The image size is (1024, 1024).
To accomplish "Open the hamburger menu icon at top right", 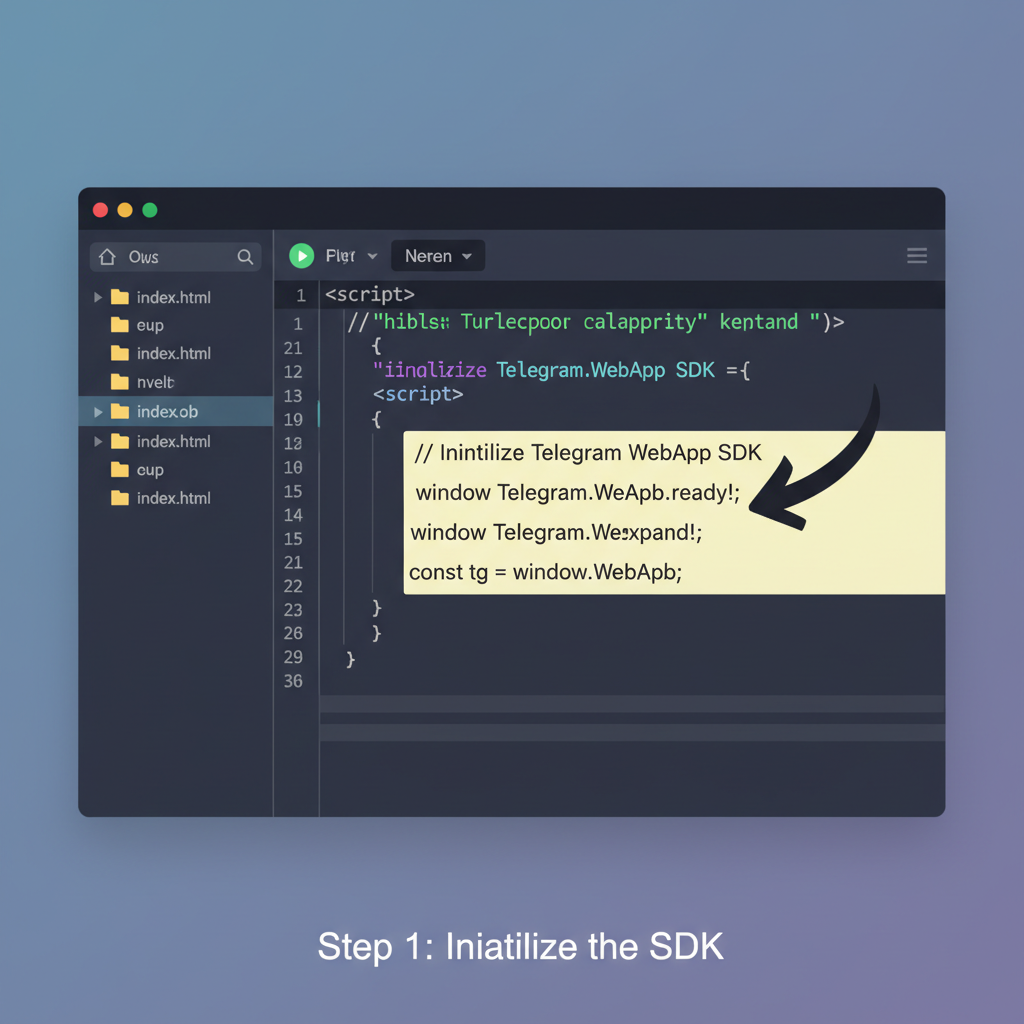I will click(916, 255).
